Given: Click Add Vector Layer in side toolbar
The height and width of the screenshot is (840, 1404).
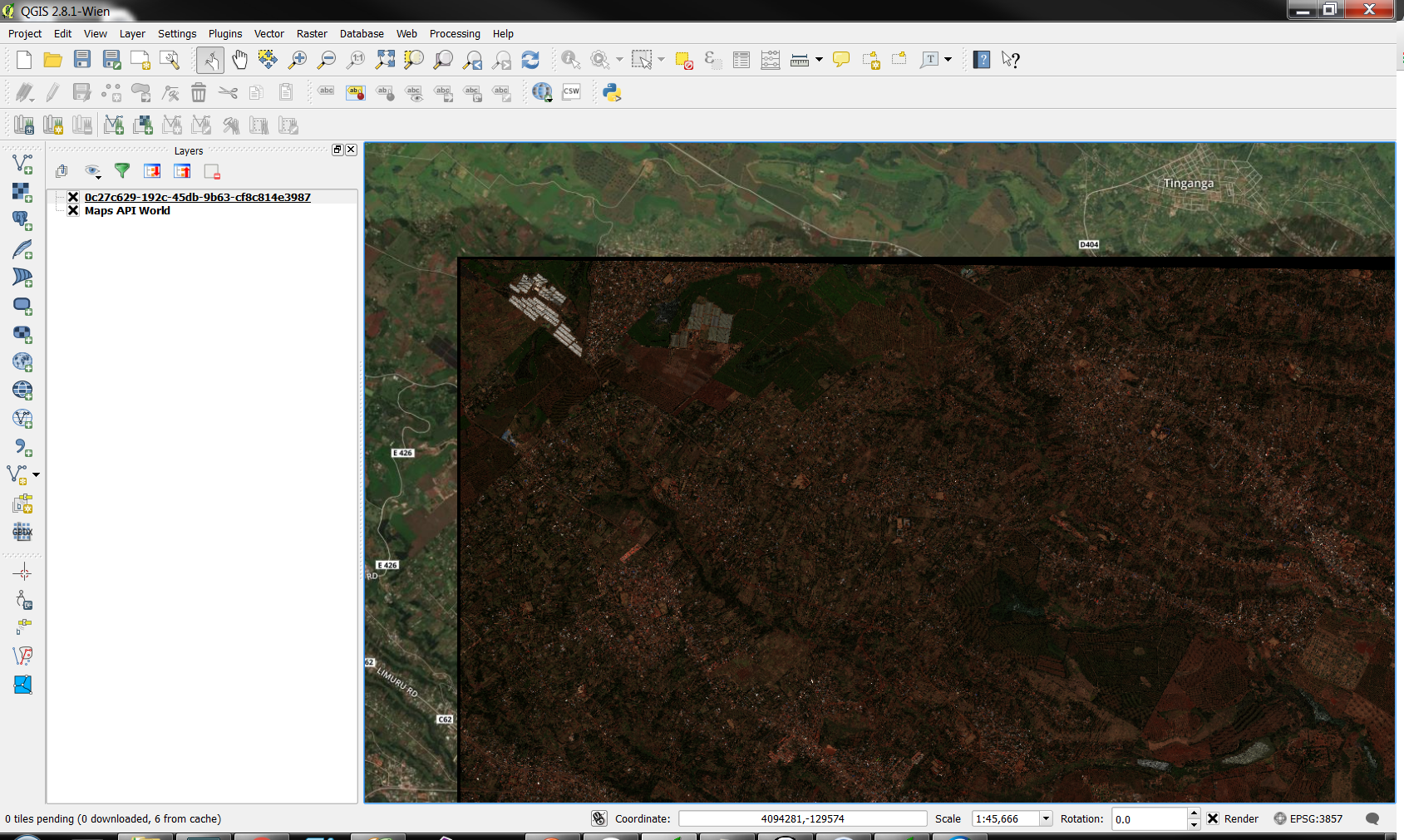Looking at the screenshot, I should pyautogui.click(x=22, y=164).
